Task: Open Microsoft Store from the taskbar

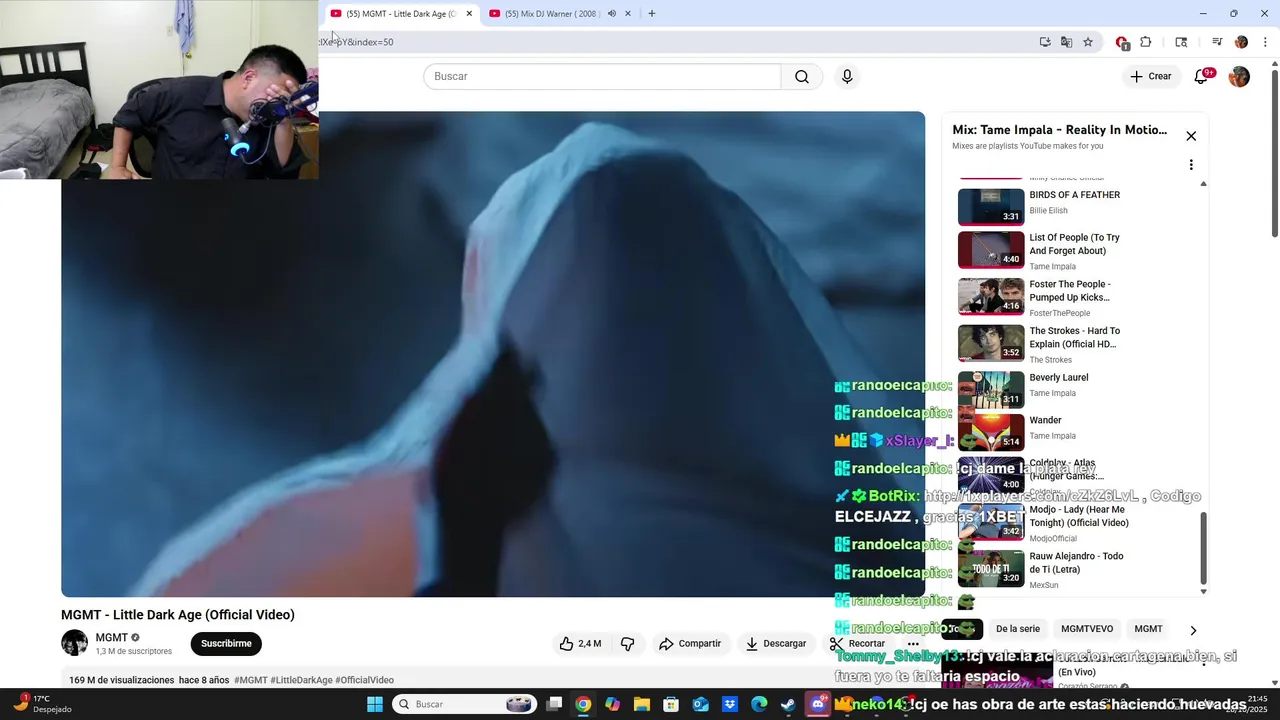Action: pos(671,704)
